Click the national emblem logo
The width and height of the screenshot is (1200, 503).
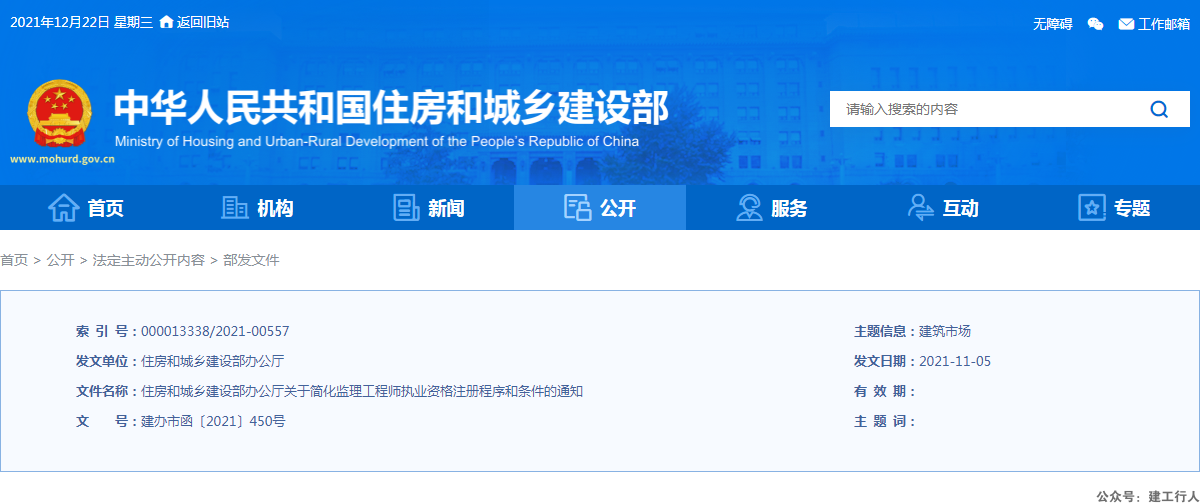[58, 113]
